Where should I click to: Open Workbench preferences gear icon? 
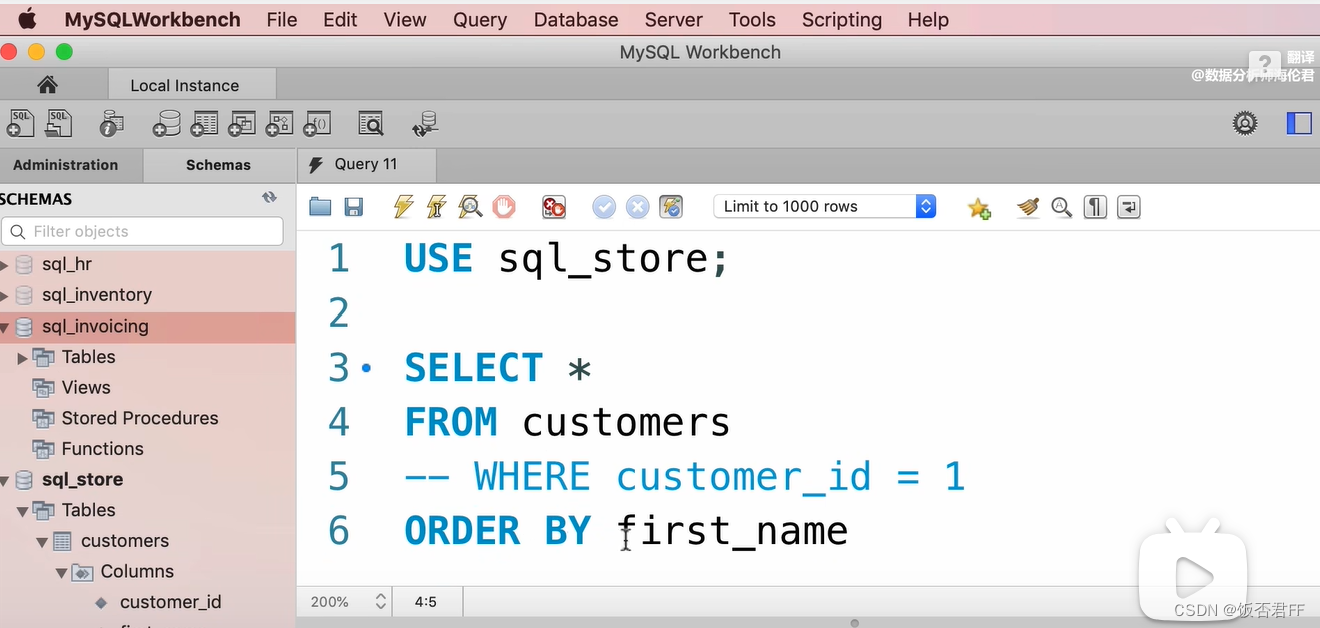tap(1245, 123)
